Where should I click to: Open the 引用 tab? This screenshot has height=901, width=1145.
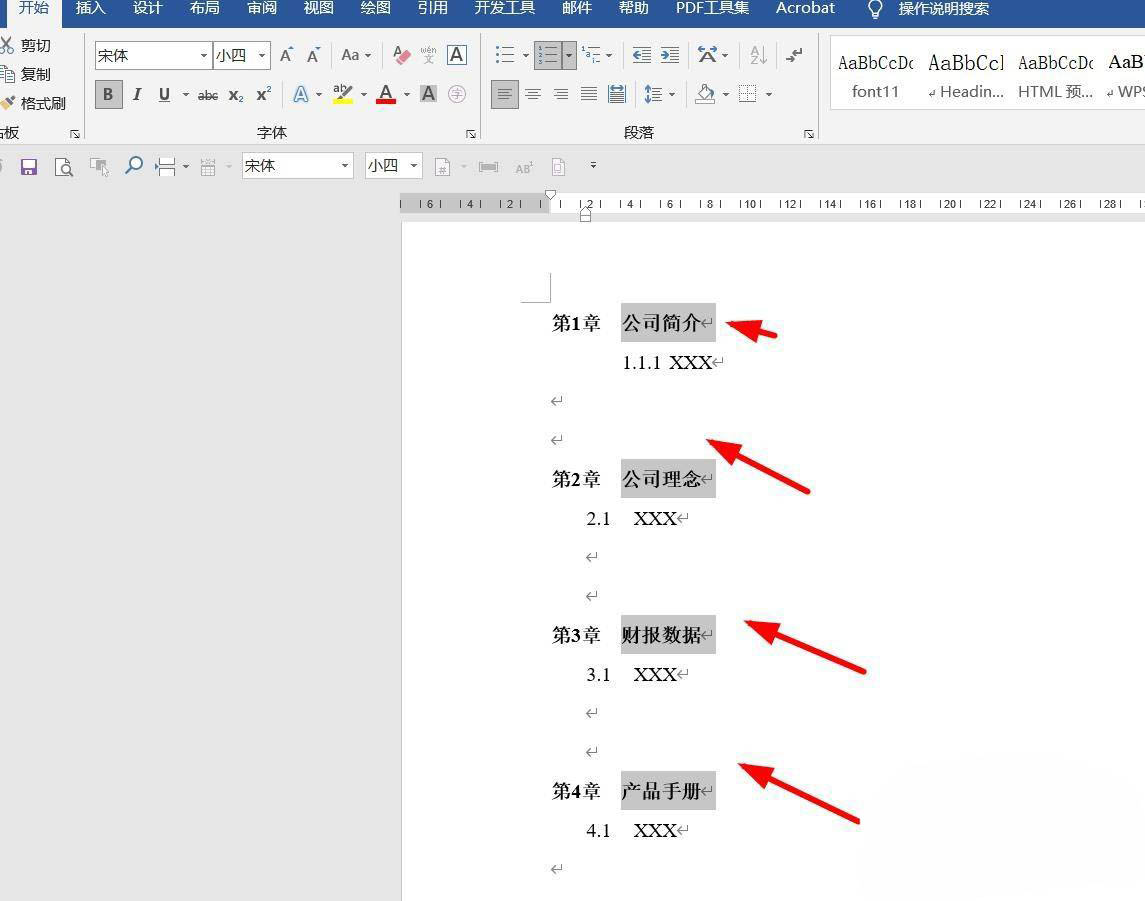click(x=432, y=9)
